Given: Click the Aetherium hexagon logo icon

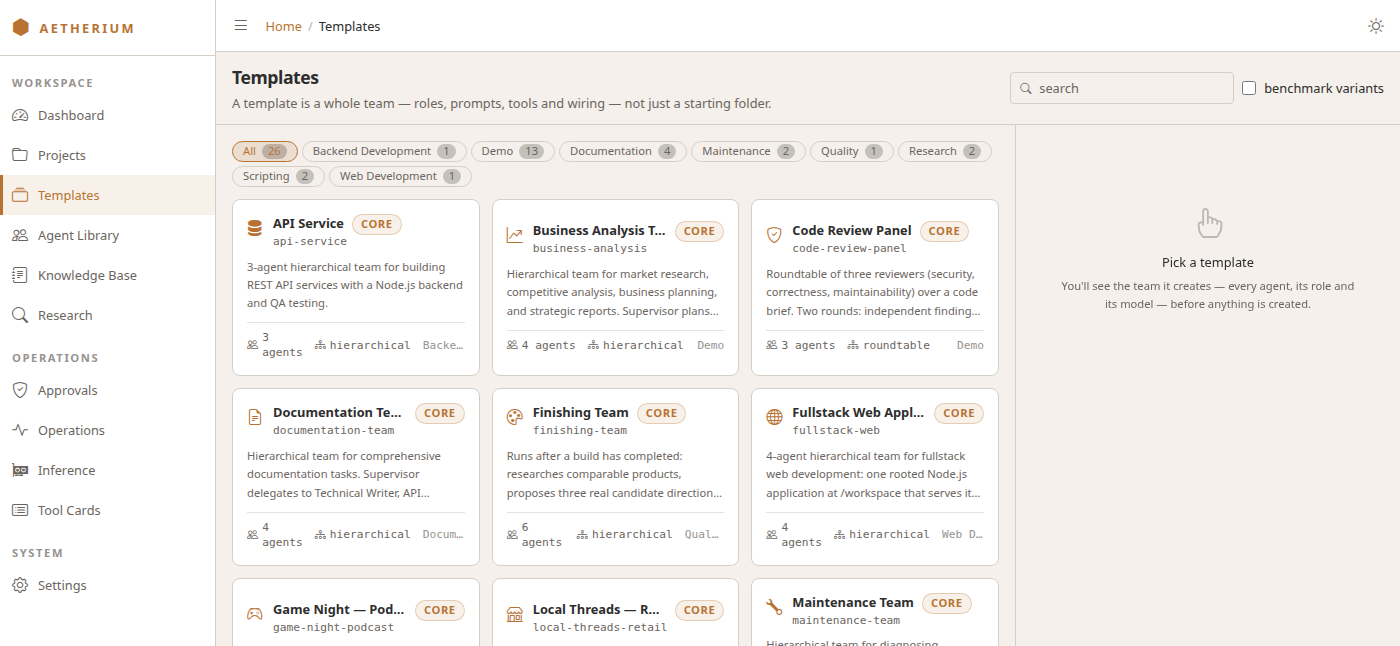Looking at the screenshot, I should tap(20, 28).
